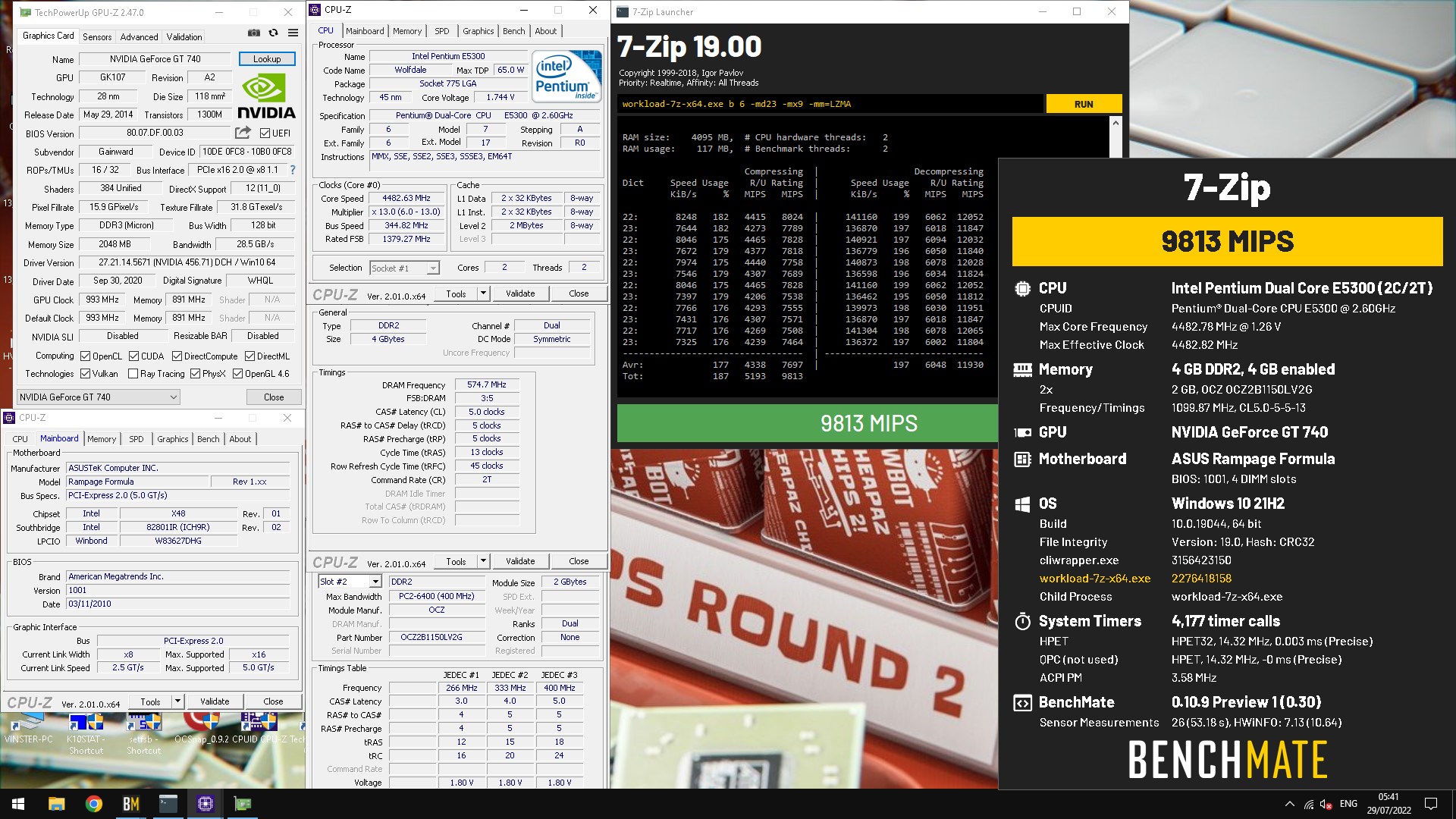Screen dimensions: 1456x819
Task: Click the Bus Interface question mark icon
Action: point(293,170)
